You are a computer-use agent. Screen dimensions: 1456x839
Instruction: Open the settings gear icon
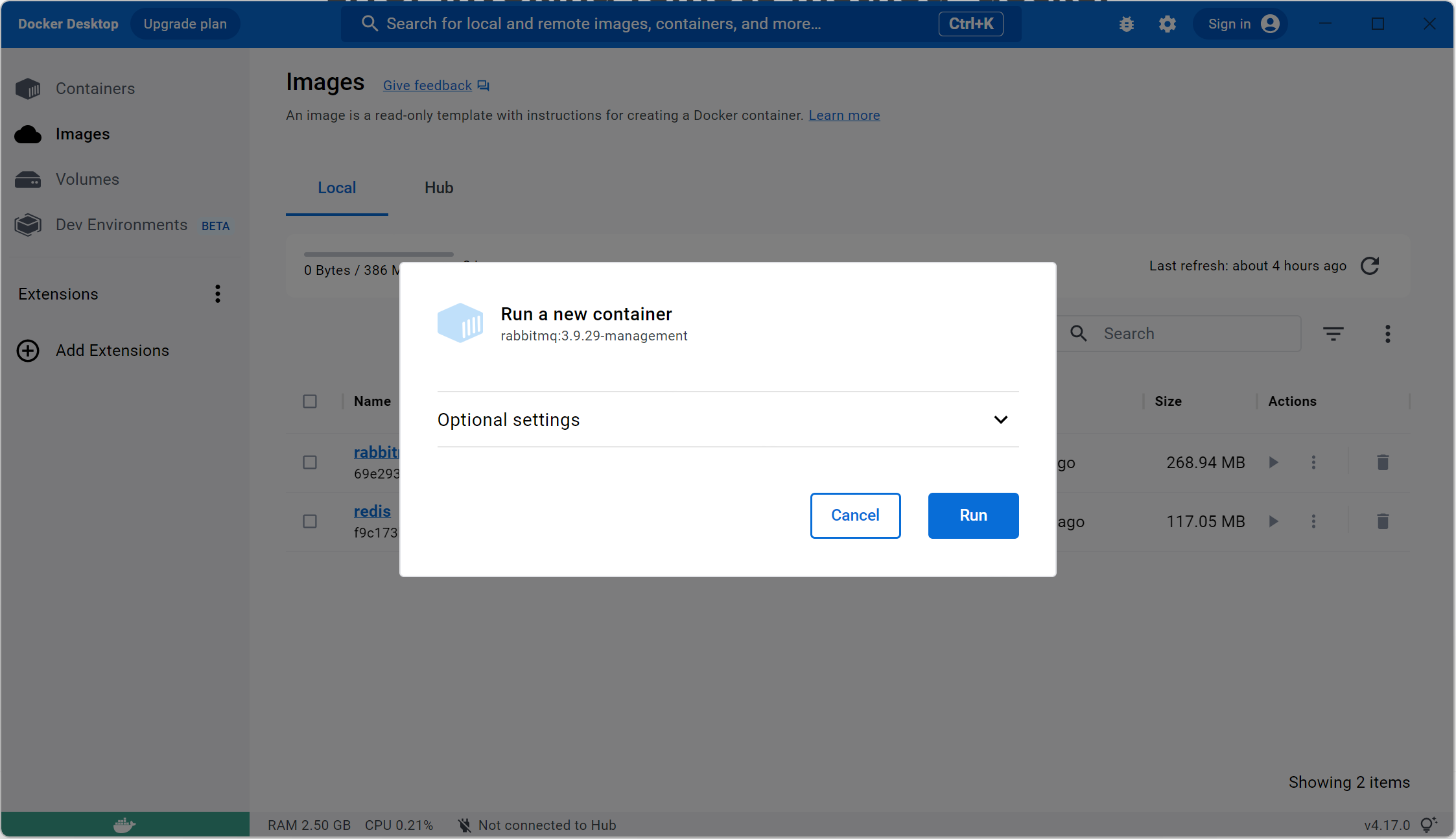(1168, 24)
